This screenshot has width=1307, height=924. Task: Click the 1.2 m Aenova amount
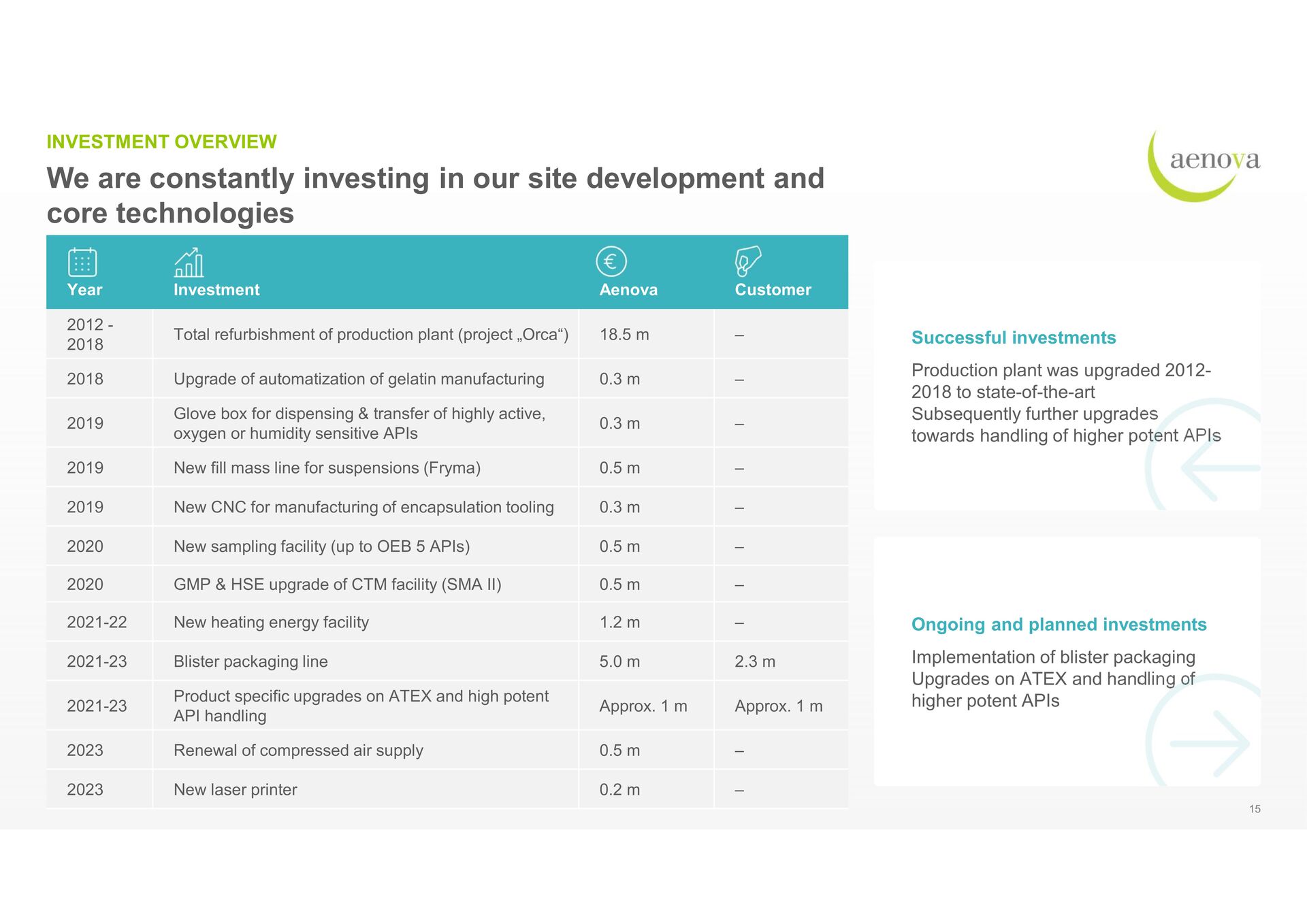619,623
